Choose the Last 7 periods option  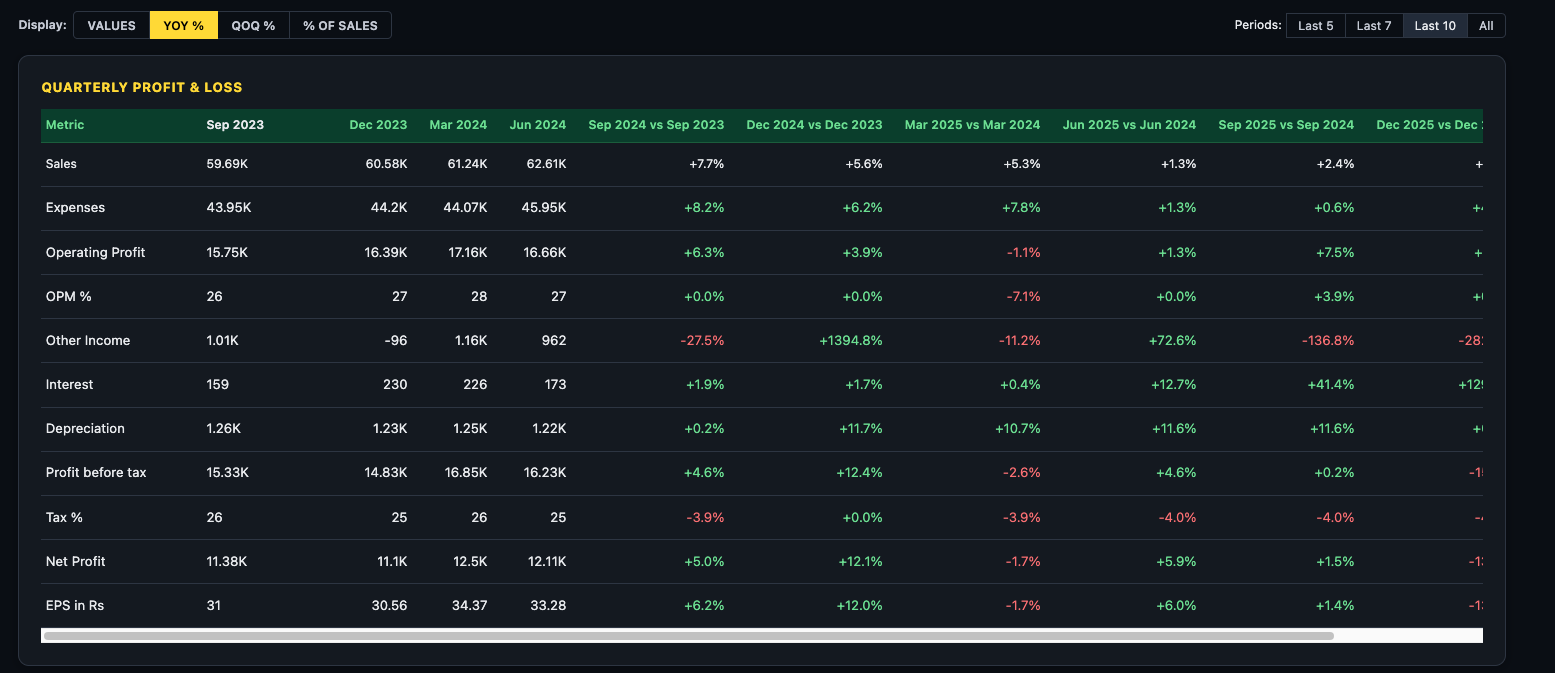click(1374, 25)
